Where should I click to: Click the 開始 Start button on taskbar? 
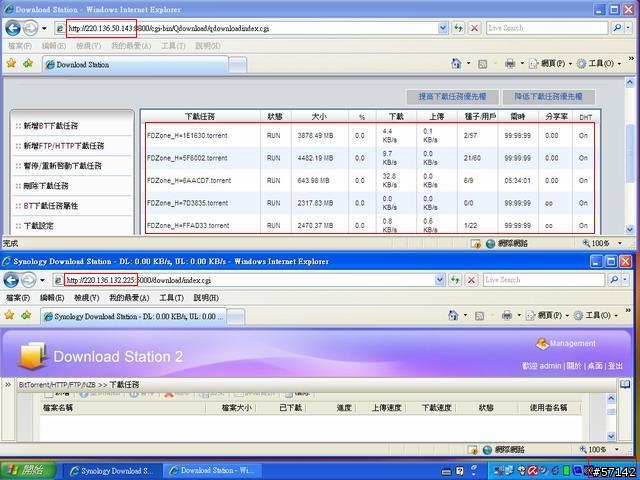(29, 471)
